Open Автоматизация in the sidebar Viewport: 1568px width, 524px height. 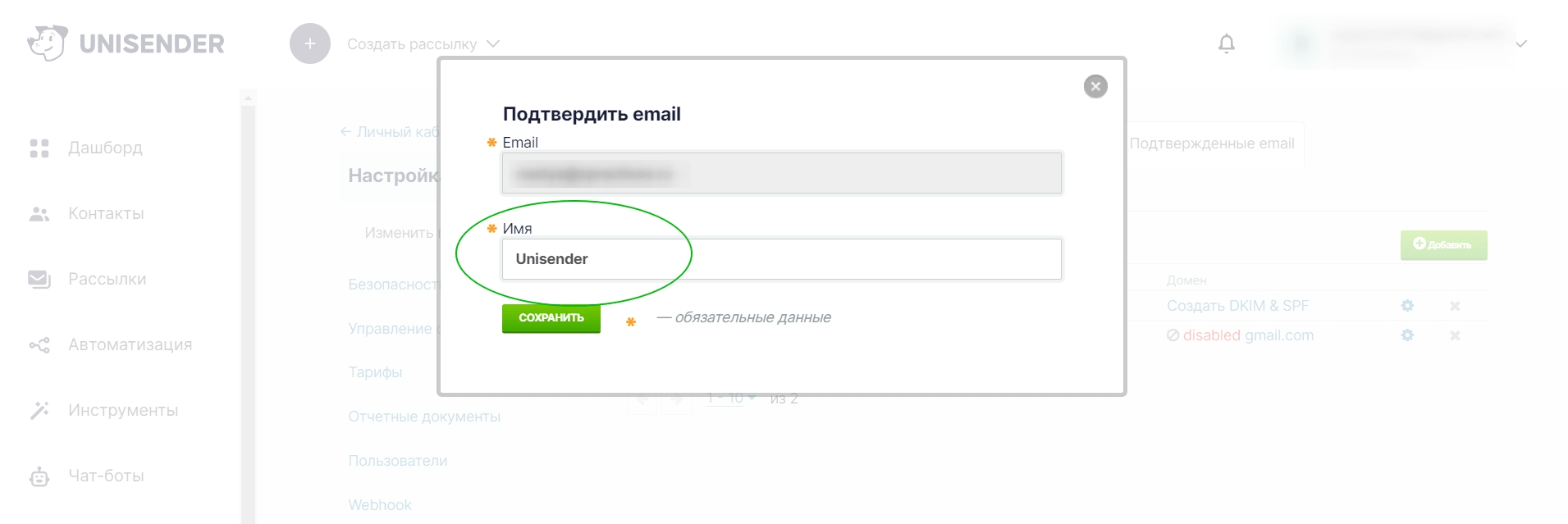click(x=130, y=344)
